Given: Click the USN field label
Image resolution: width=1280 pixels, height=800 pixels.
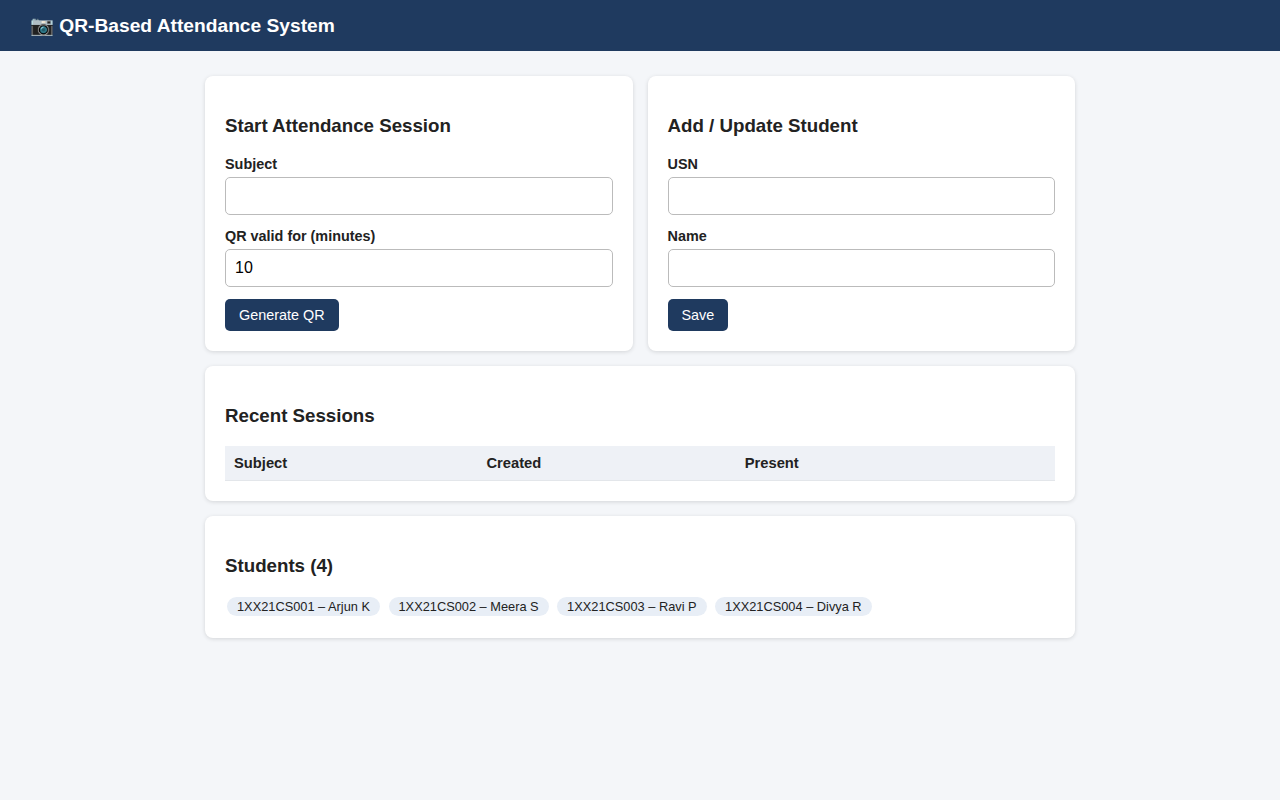Looking at the screenshot, I should (683, 164).
